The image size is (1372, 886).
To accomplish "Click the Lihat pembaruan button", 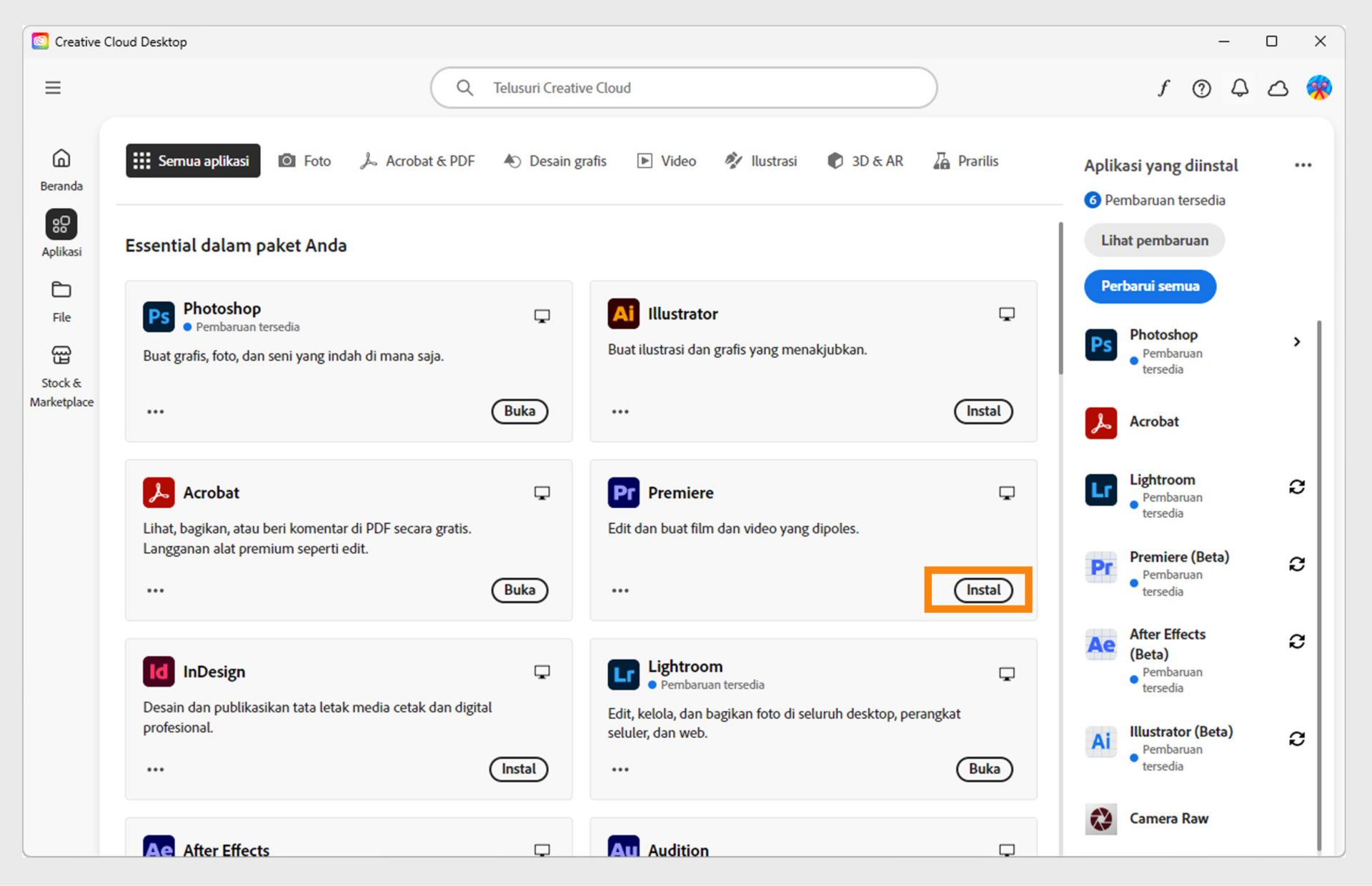I will coord(1154,241).
